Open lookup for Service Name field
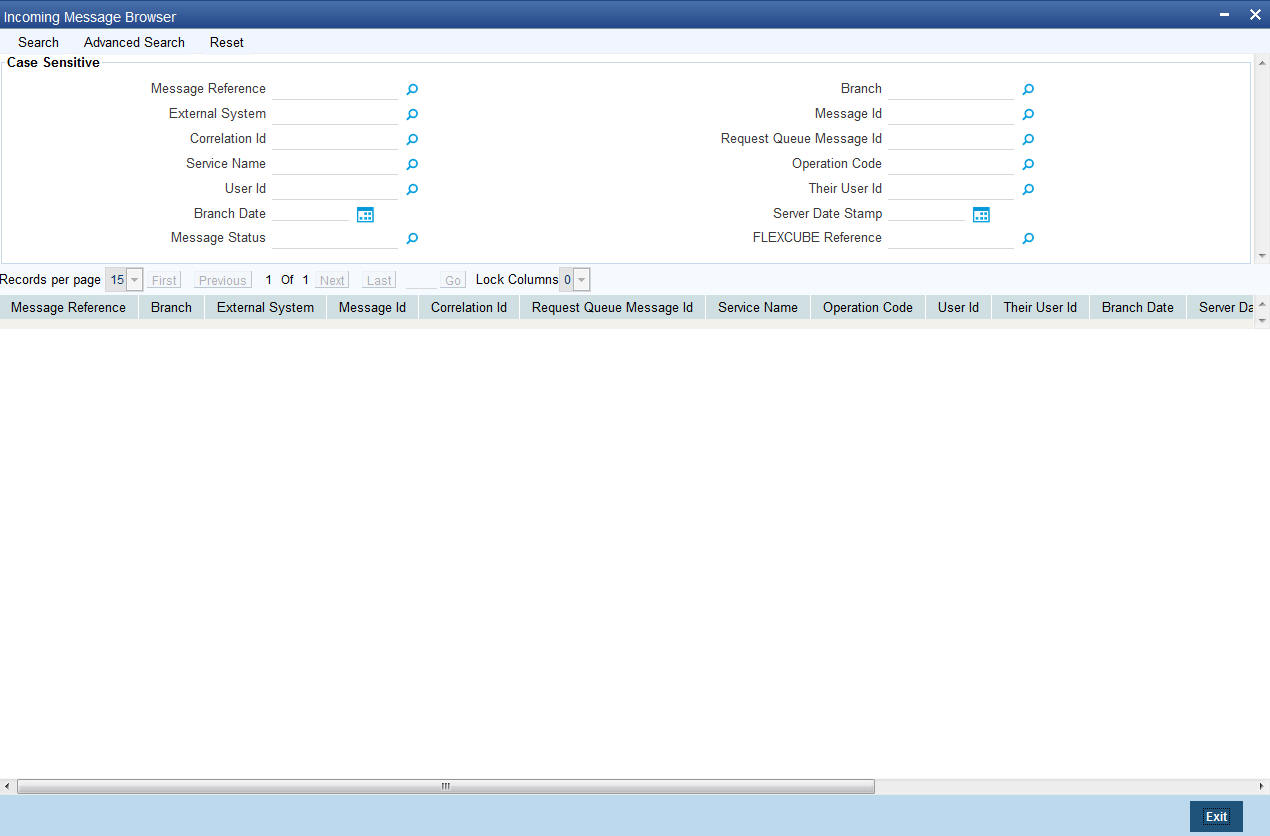Viewport: 1270px width, 836px height. click(412, 164)
